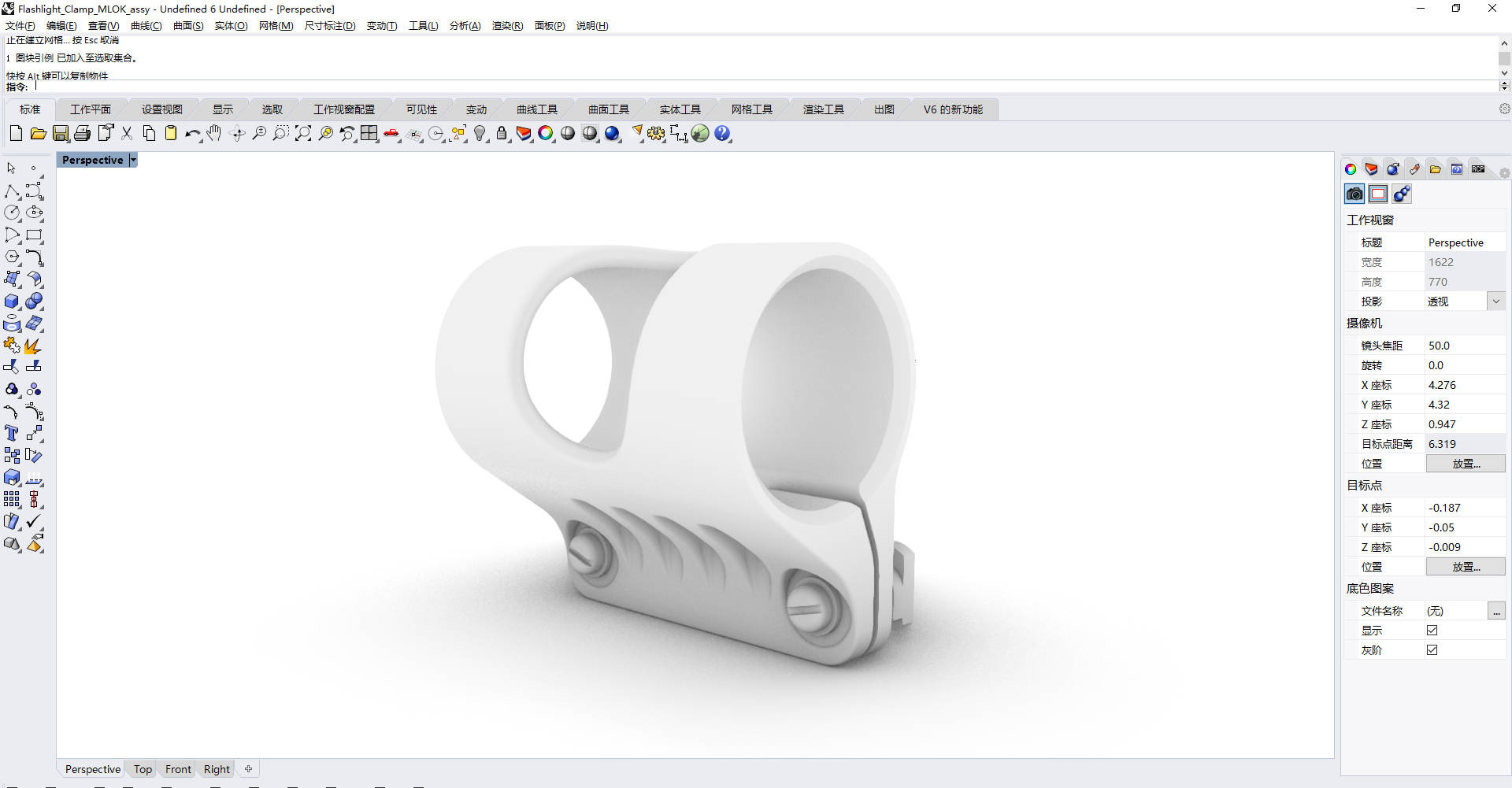Click the Print icon in the toolbar
1512x788 pixels.
(x=82, y=134)
